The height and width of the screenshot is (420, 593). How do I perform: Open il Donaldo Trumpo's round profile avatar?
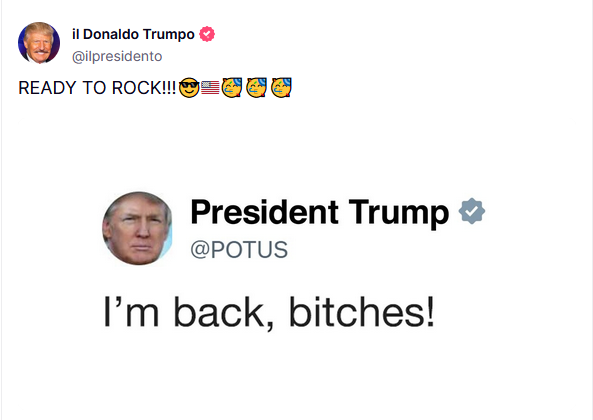pyautogui.click(x=39, y=43)
